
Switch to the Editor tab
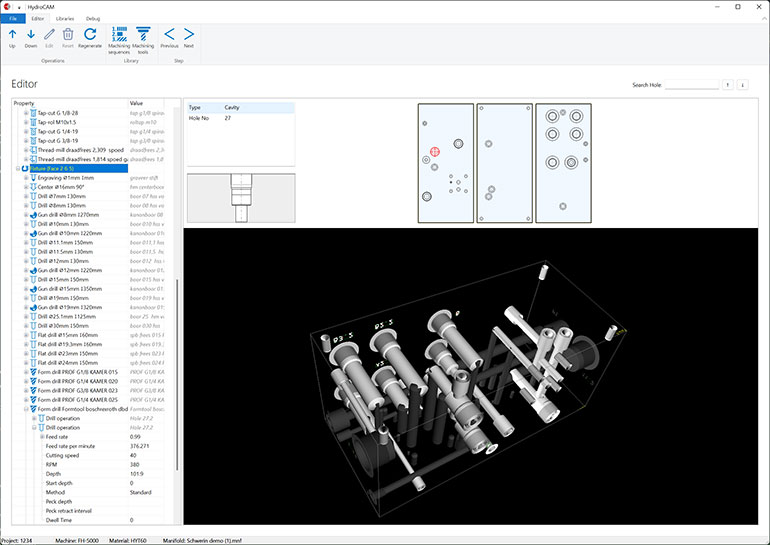[38, 19]
